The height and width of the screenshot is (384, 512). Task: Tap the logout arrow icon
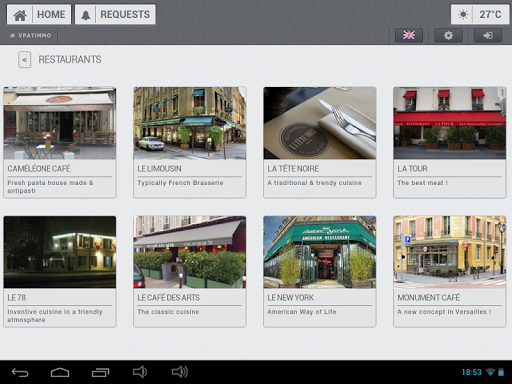pos(488,35)
